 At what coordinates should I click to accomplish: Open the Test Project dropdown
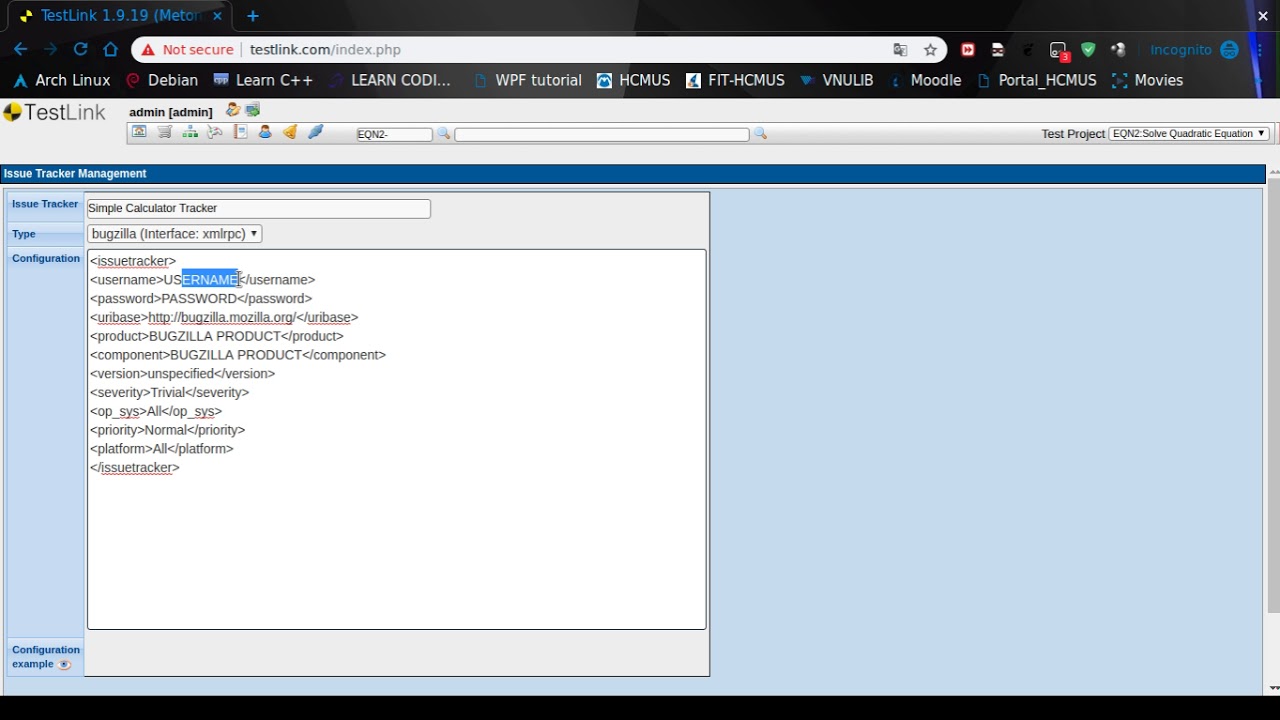pyautogui.click(x=1189, y=134)
